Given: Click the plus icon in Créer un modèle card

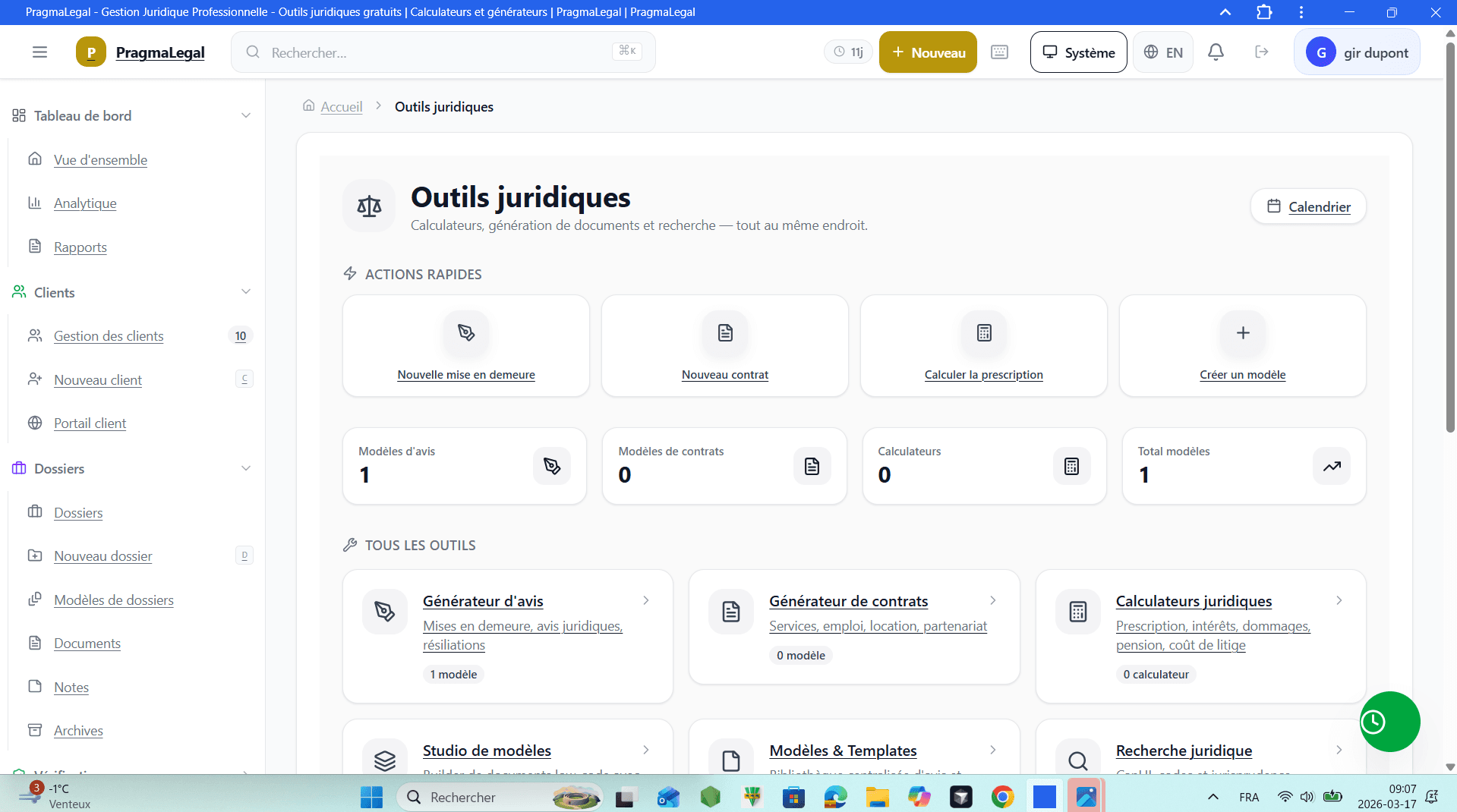Looking at the screenshot, I should [1243, 332].
